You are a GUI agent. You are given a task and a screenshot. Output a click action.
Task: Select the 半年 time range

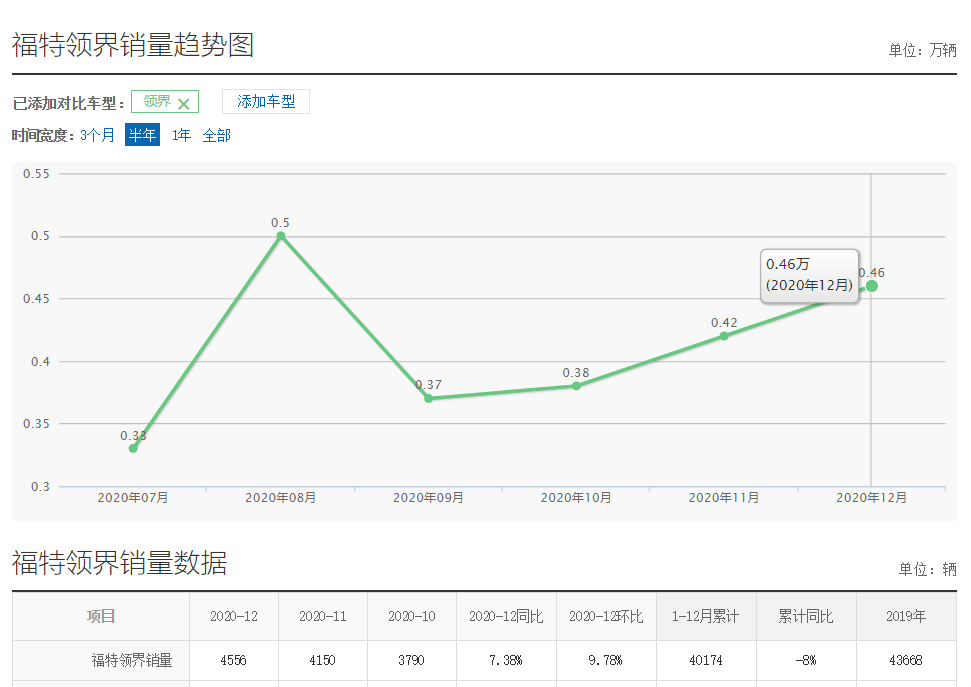142,135
